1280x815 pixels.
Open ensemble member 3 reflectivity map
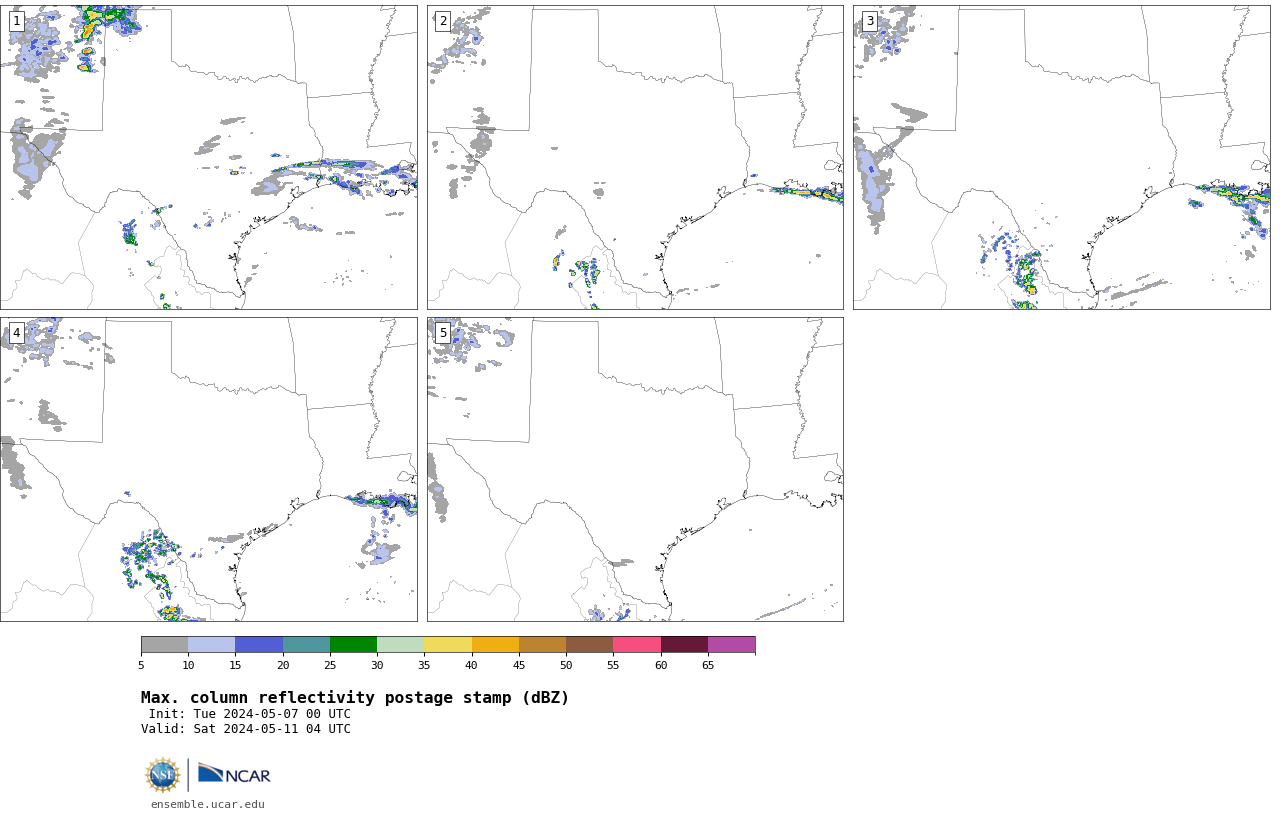1062,157
